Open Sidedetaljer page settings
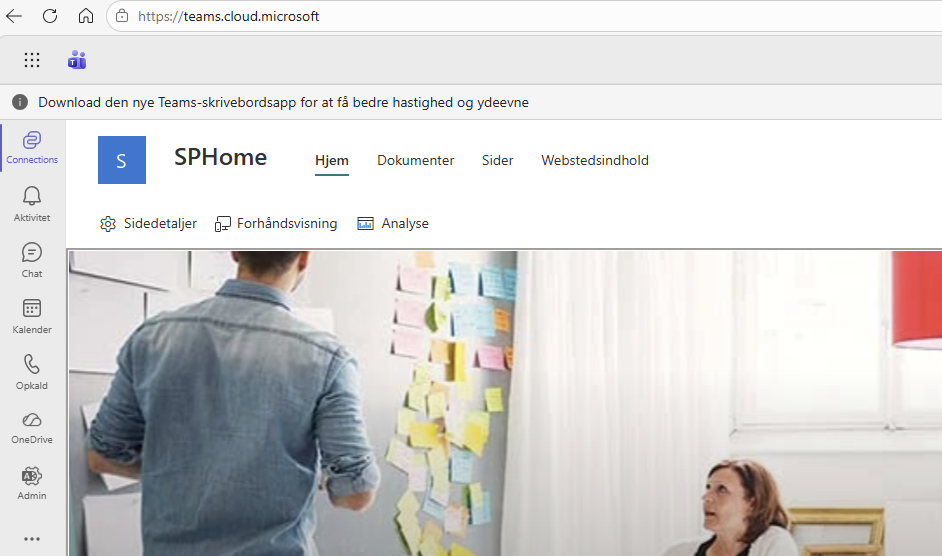Screen dimensions: 942x556 tap(148, 224)
